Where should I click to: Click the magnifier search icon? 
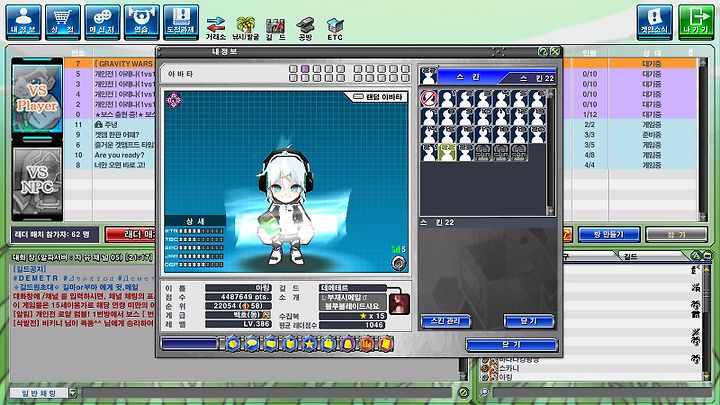(484, 393)
